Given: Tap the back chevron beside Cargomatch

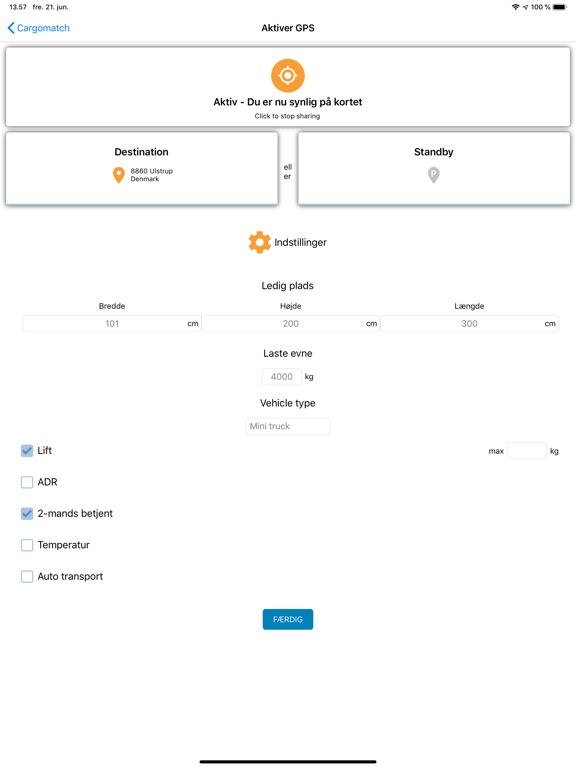Looking at the screenshot, I should 11,28.
